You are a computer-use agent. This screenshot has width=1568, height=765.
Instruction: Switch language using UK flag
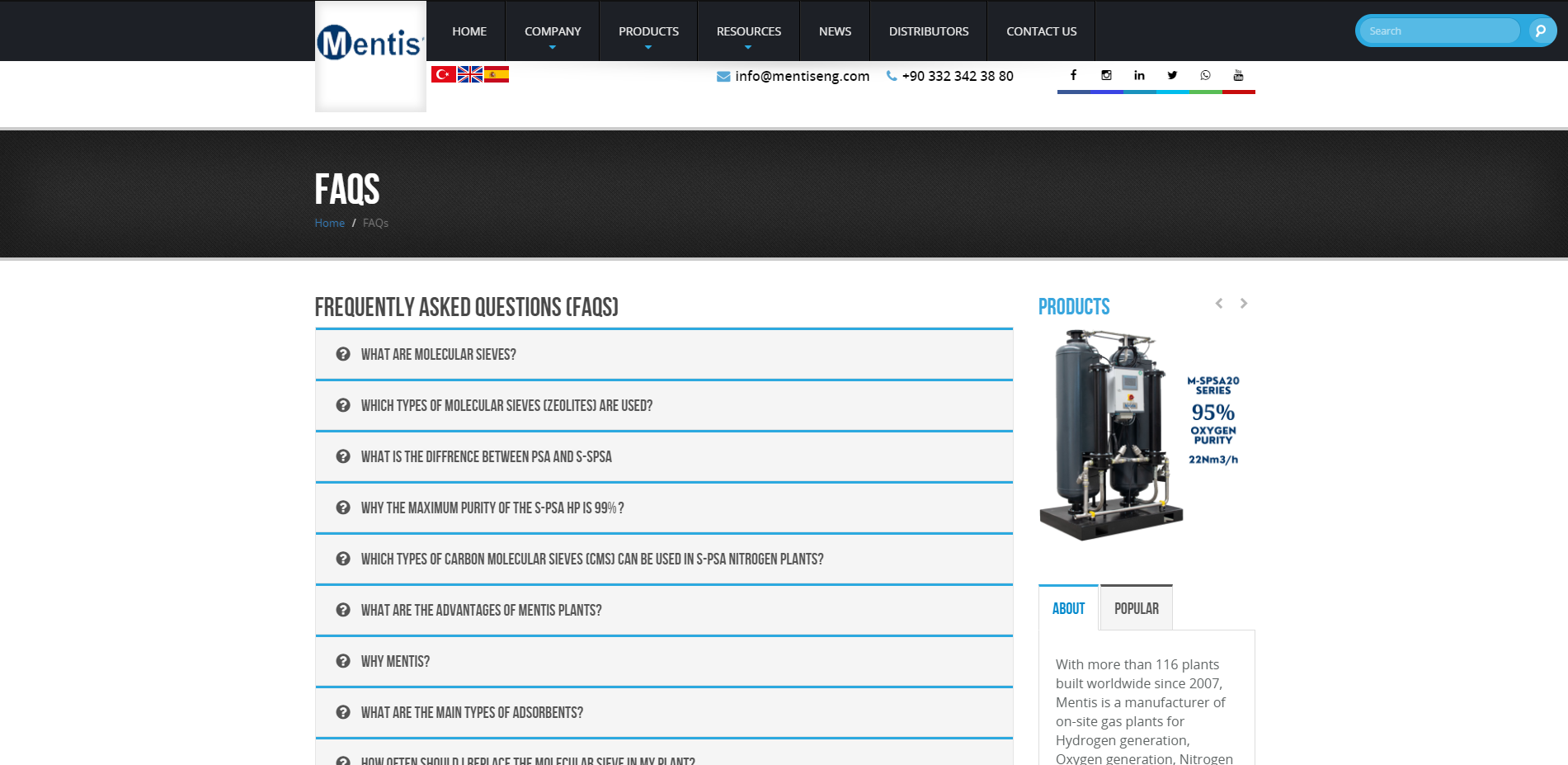470,74
